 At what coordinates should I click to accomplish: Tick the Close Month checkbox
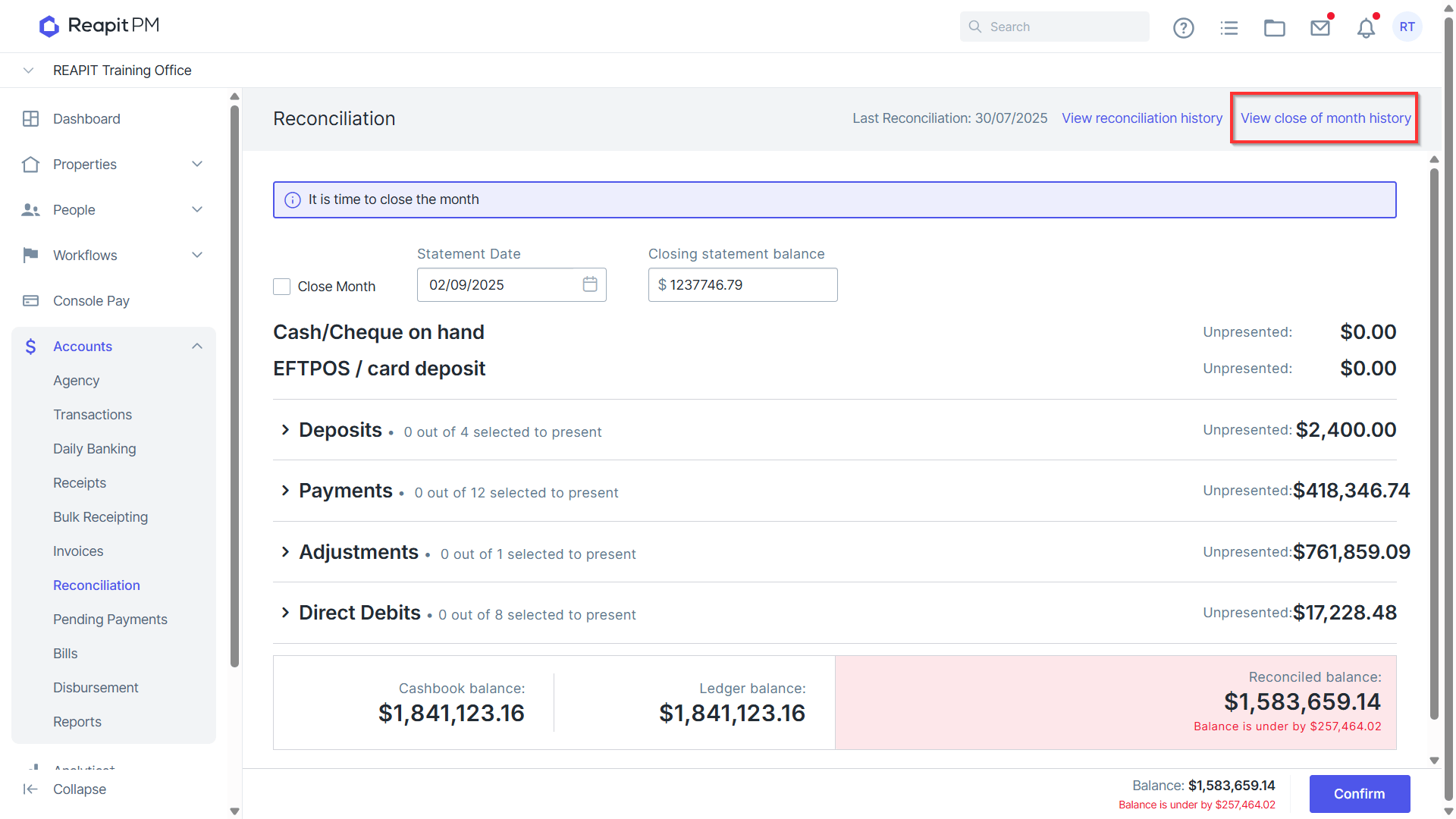(x=281, y=287)
